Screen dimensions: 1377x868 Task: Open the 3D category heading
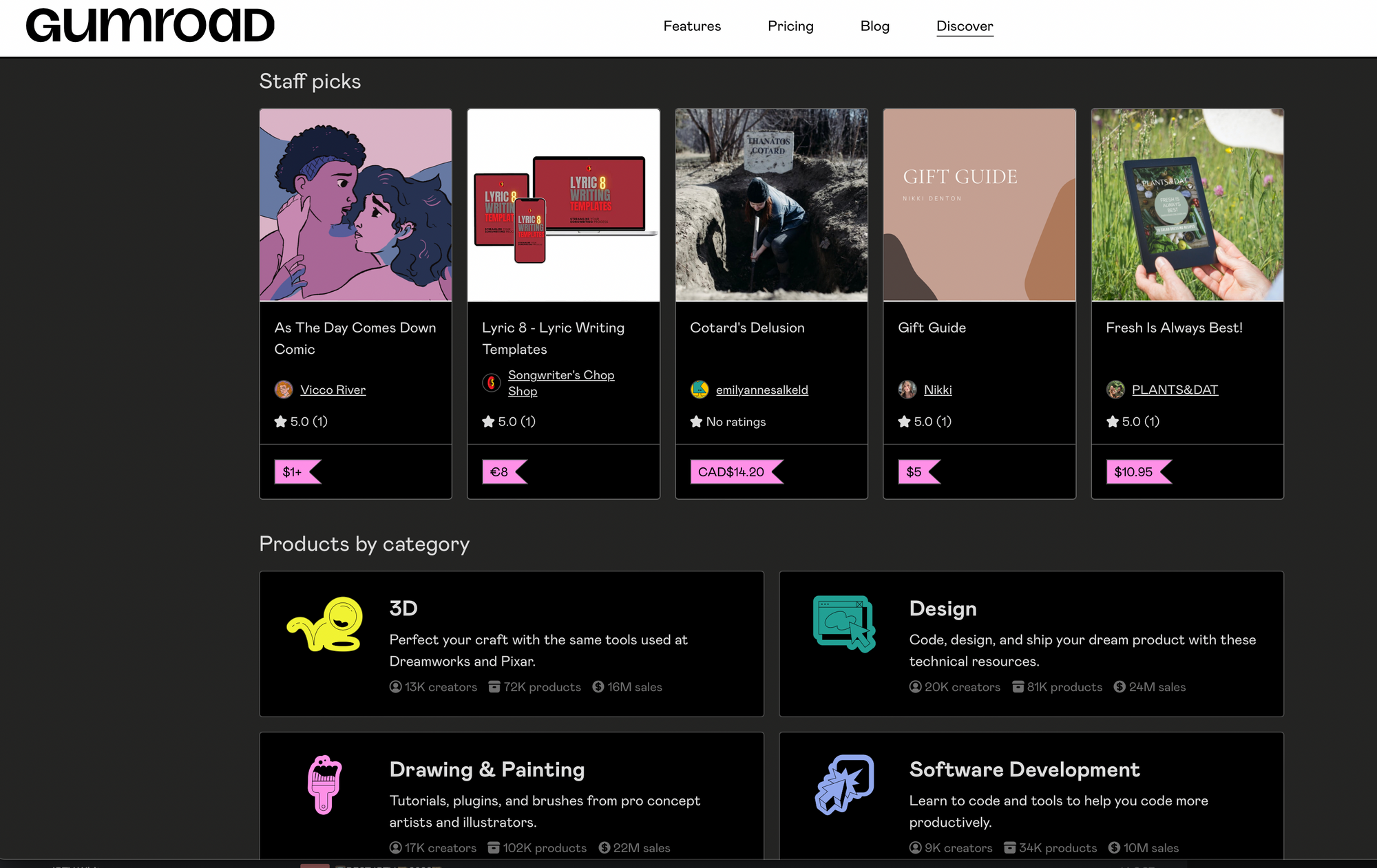coord(403,608)
